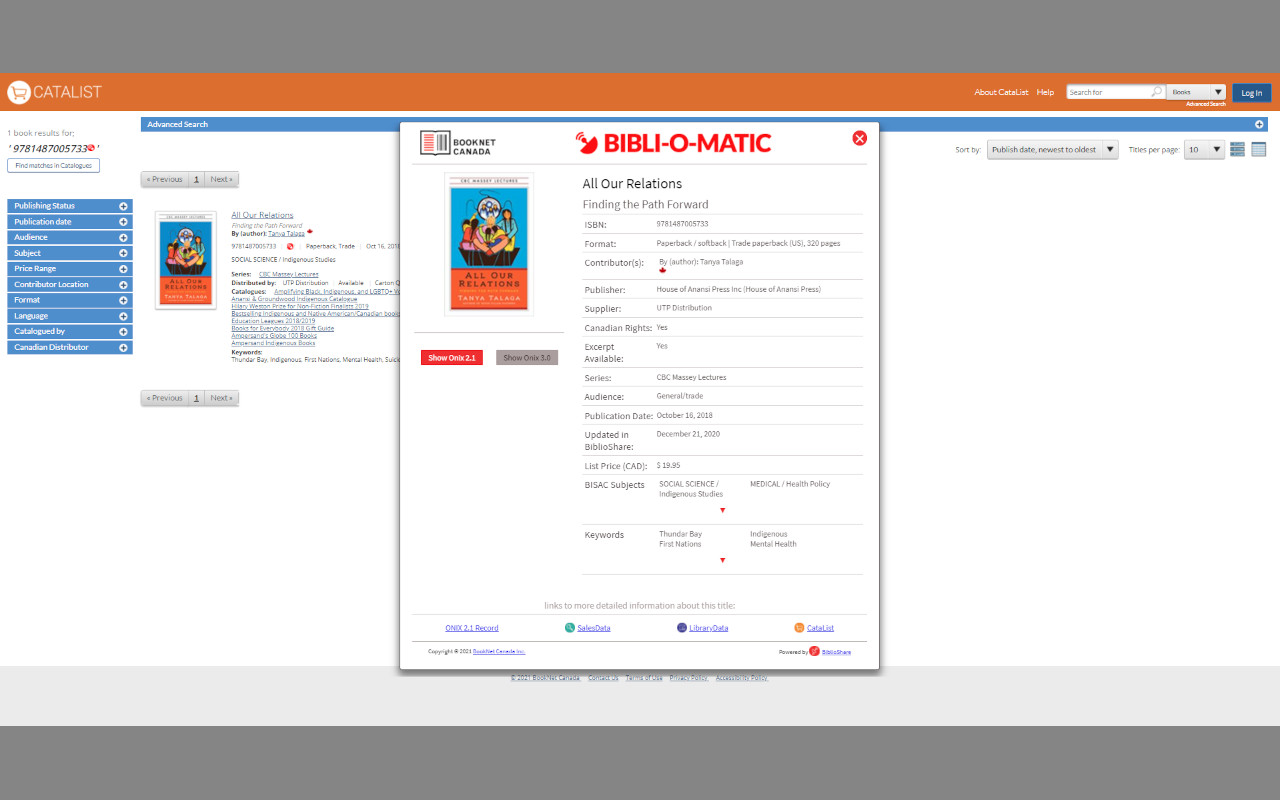This screenshot has height=800, width=1280.
Task: Open the Publish date sort dropdown
Action: tap(1052, 148)
